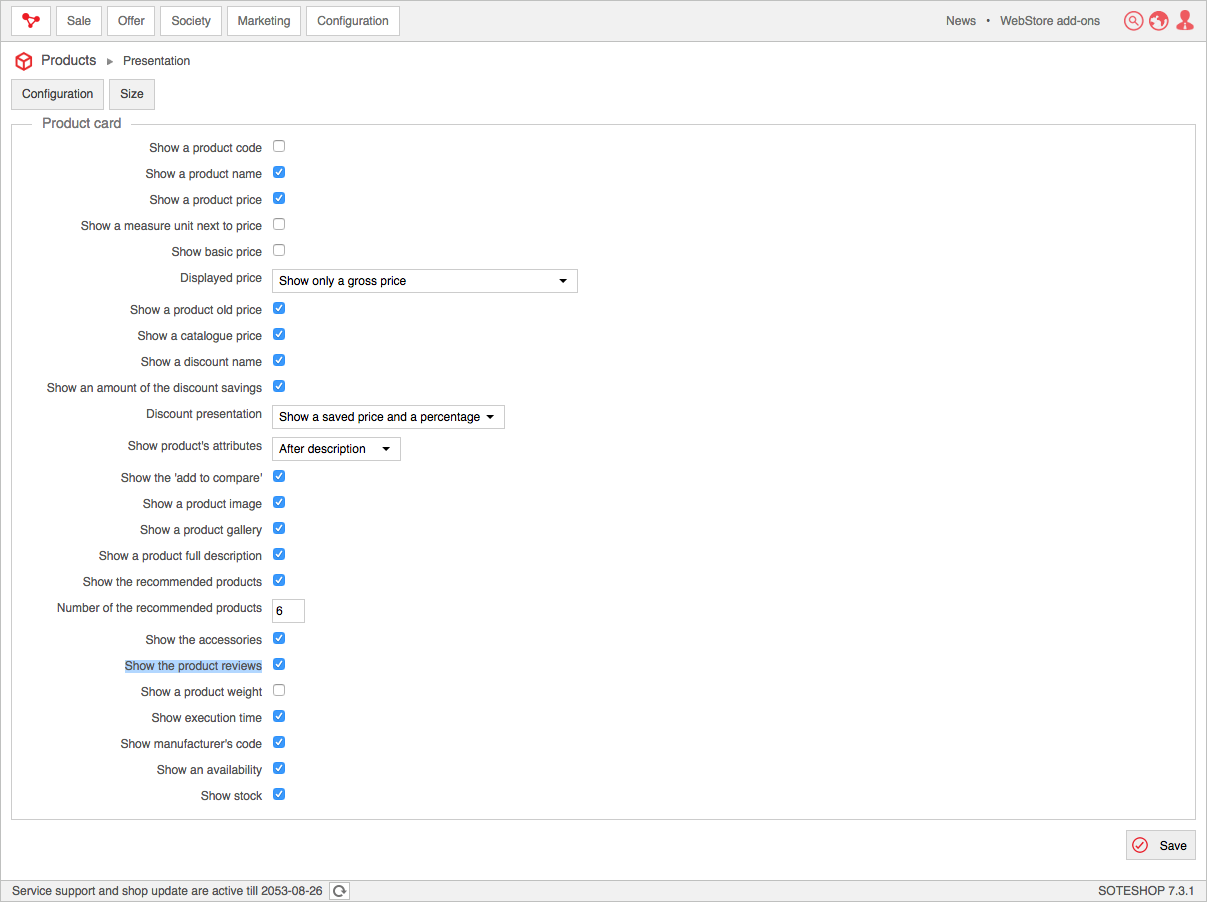The width and height of the screenshot is (1207, 902).
Task: Toggle Show a product price checkbox
Action: tap(279, 198)
